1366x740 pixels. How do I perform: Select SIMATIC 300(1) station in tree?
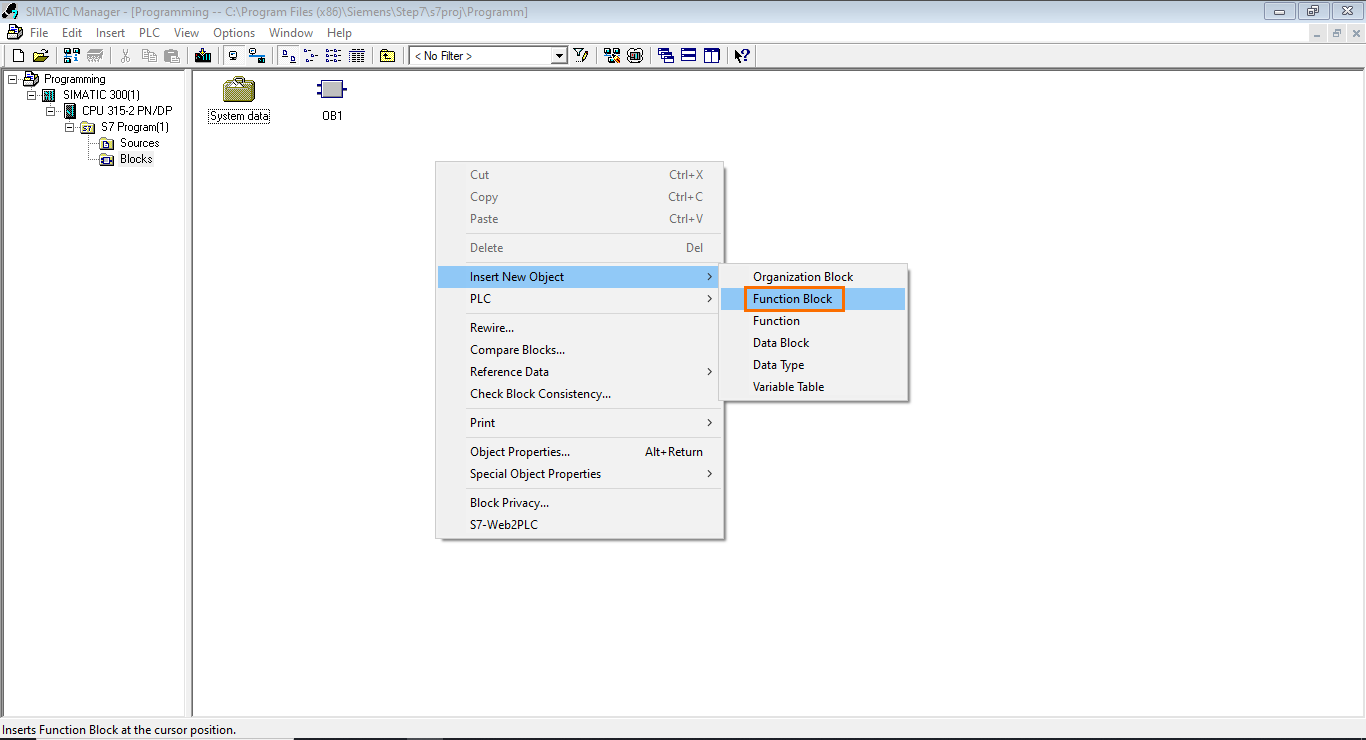[101, 95]
